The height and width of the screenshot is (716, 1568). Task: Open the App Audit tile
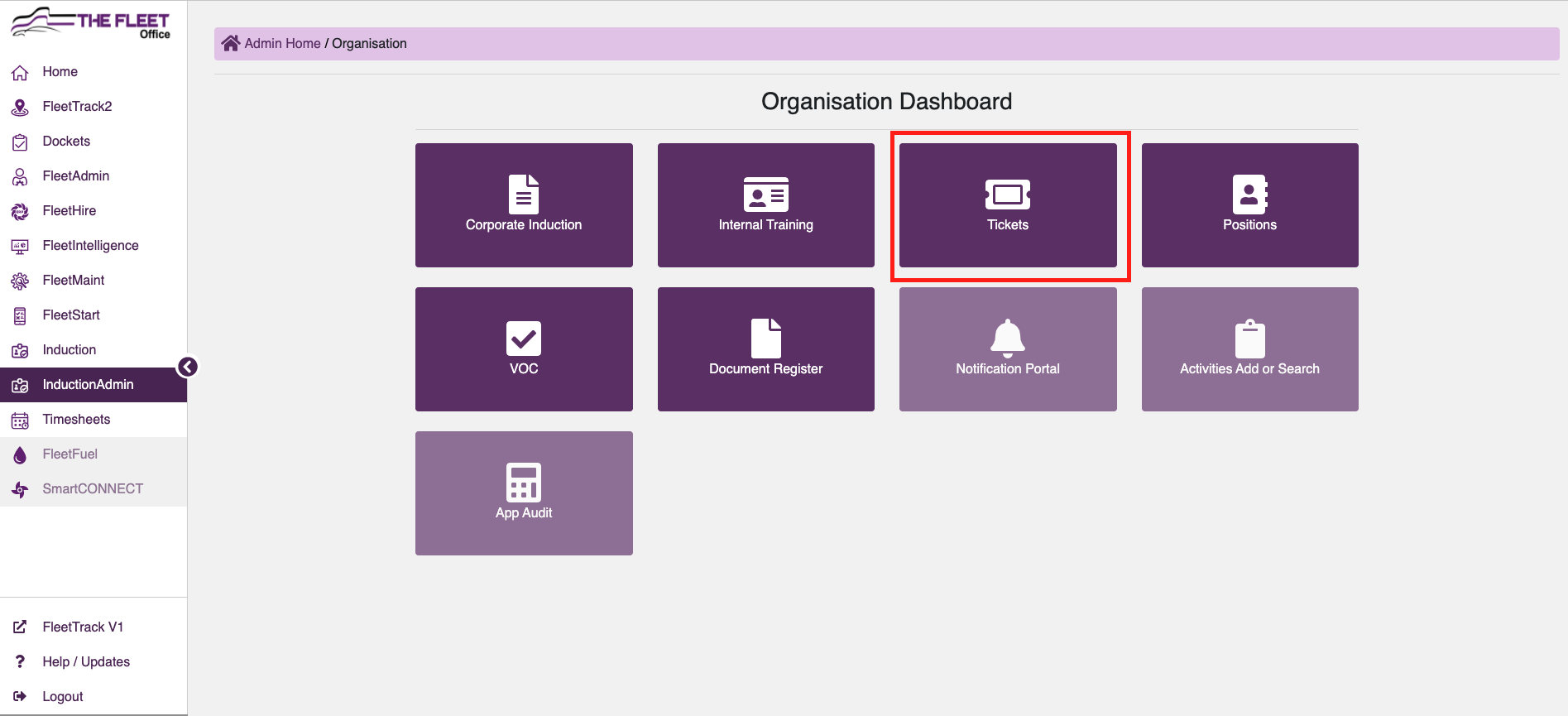(524, 493)
